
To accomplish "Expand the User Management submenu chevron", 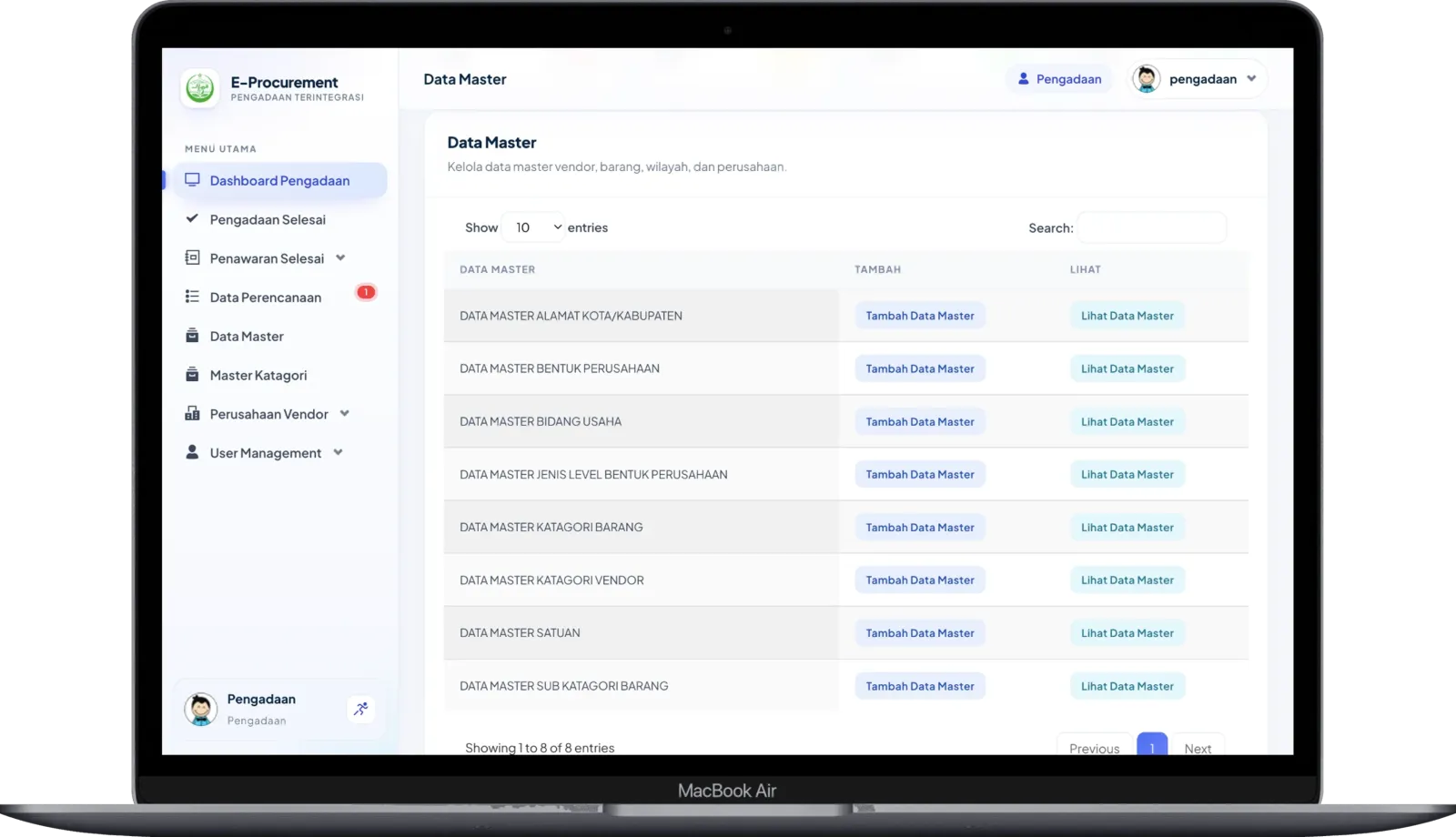I will (339, 452).
